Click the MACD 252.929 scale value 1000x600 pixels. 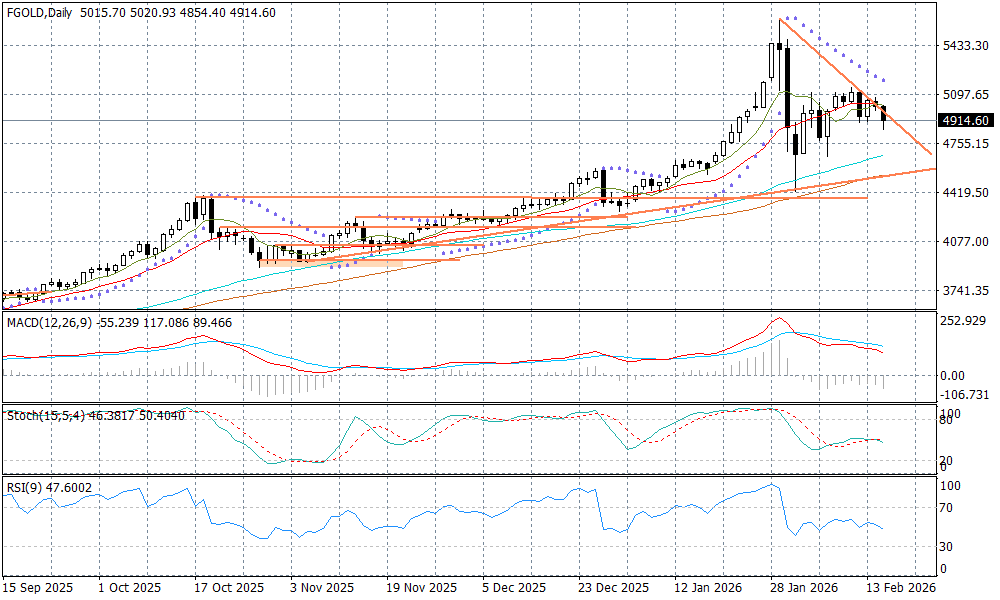click(x=965, y=321)
